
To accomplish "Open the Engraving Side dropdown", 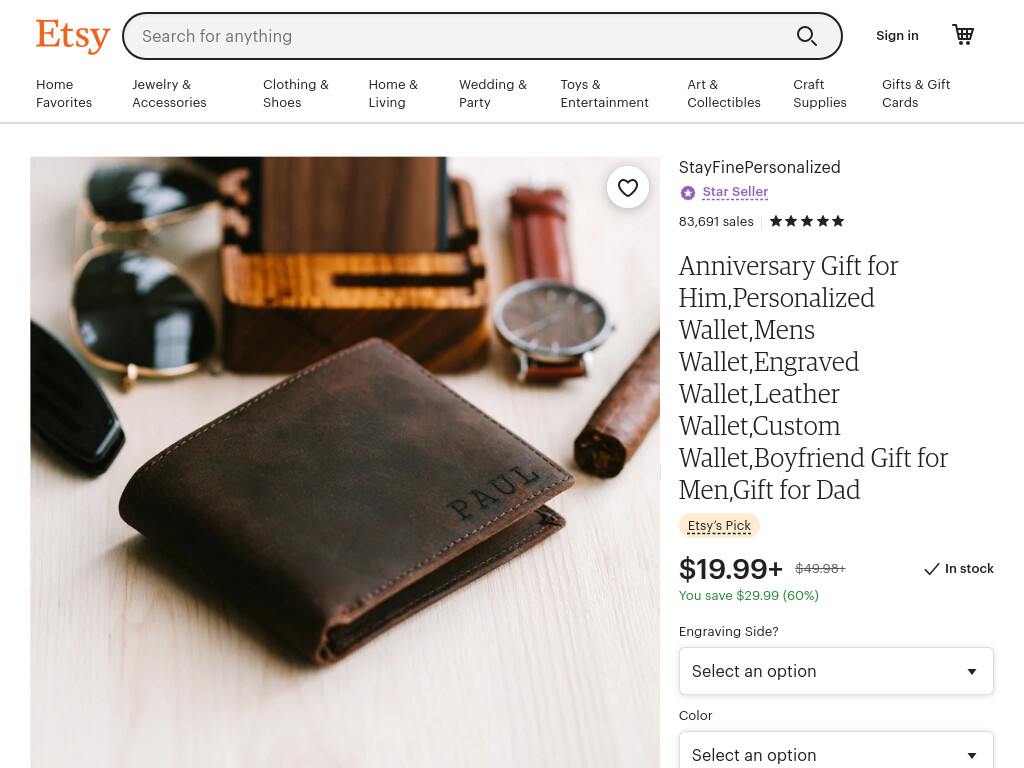I will click(836, 671).
